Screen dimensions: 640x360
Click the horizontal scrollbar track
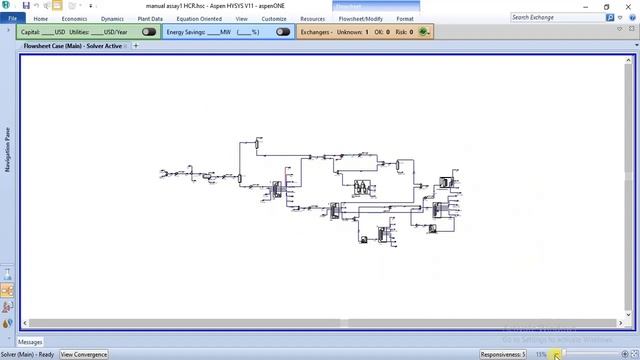point(322,323)
